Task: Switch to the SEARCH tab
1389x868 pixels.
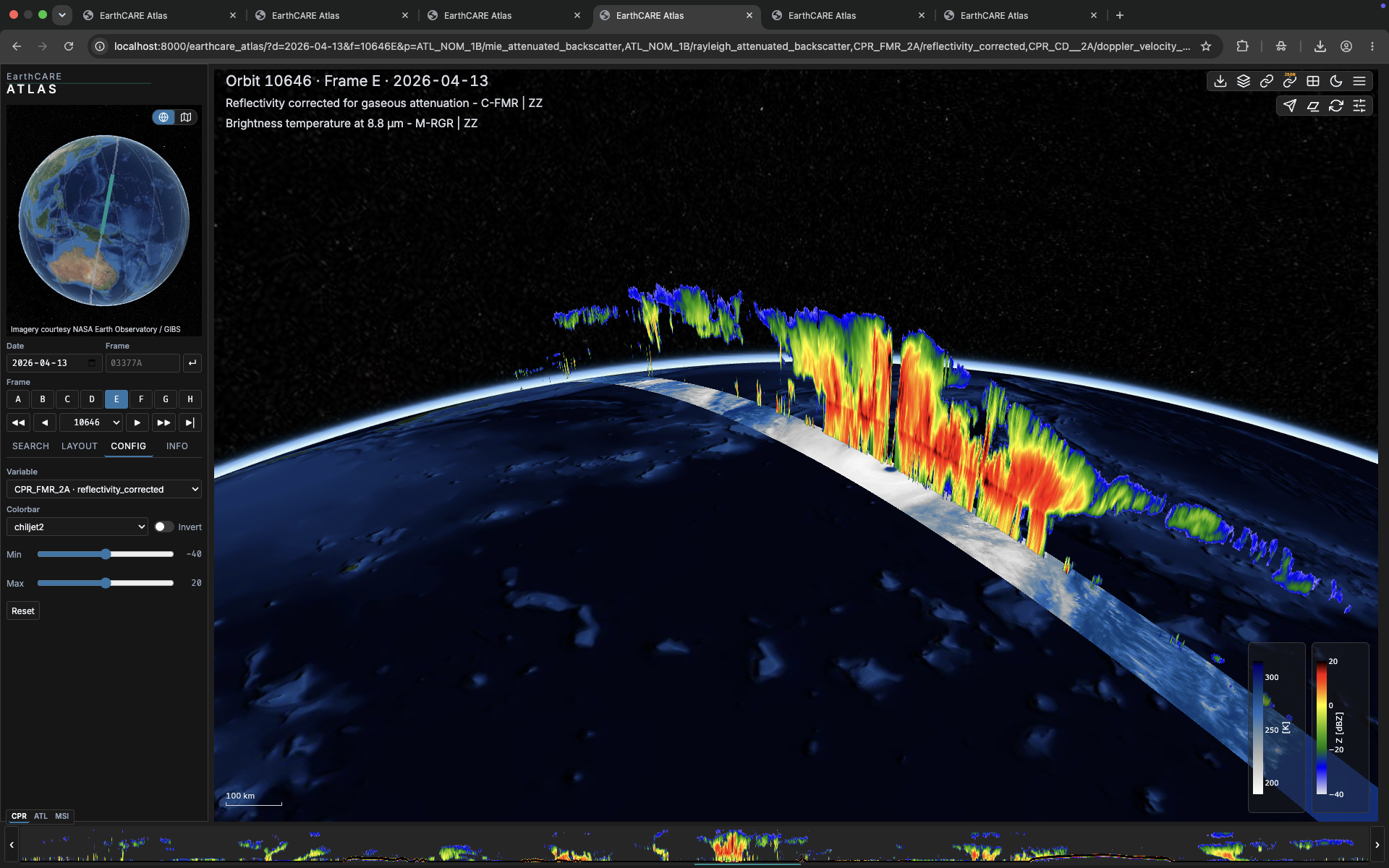Action: pos(30,446)
